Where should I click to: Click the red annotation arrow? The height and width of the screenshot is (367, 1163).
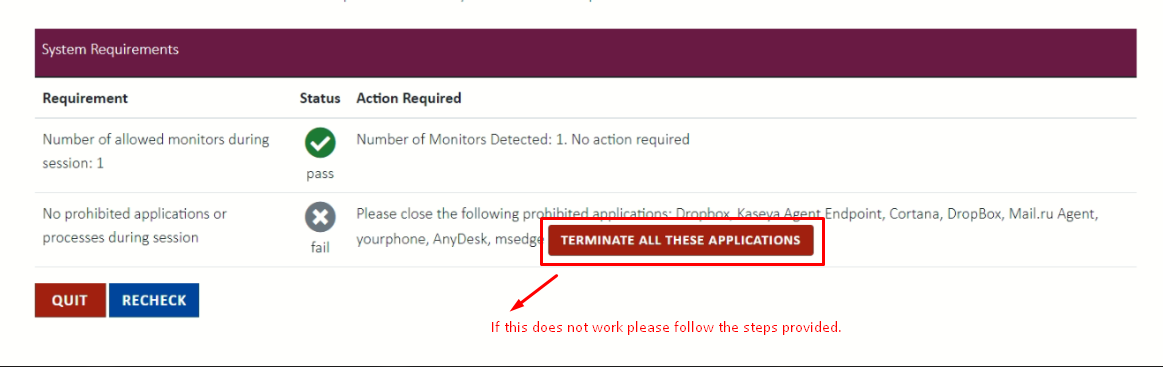click(534, 292)
